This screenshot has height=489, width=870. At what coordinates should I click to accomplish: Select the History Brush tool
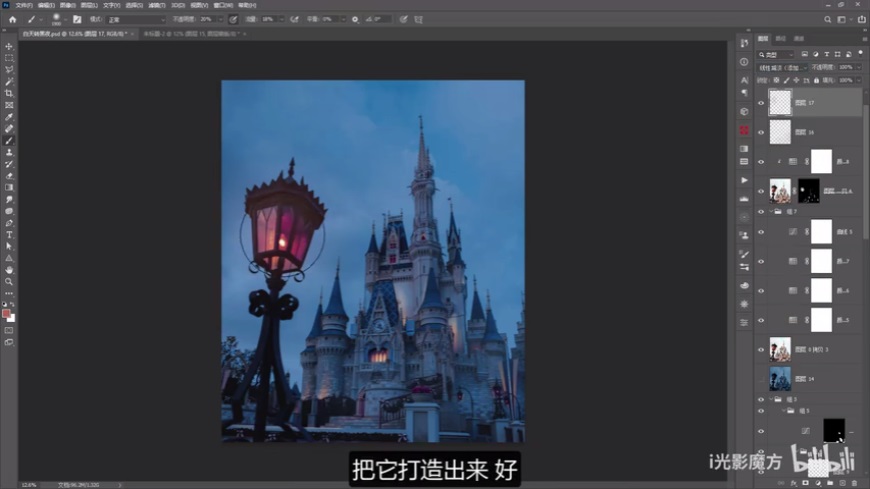(x=9, y=164)
